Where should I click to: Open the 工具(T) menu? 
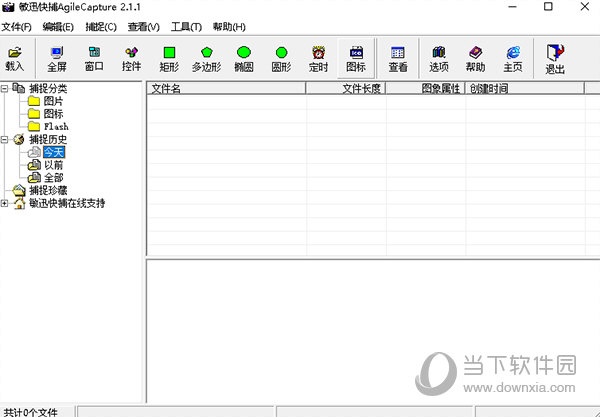click(x=186, y=27)
